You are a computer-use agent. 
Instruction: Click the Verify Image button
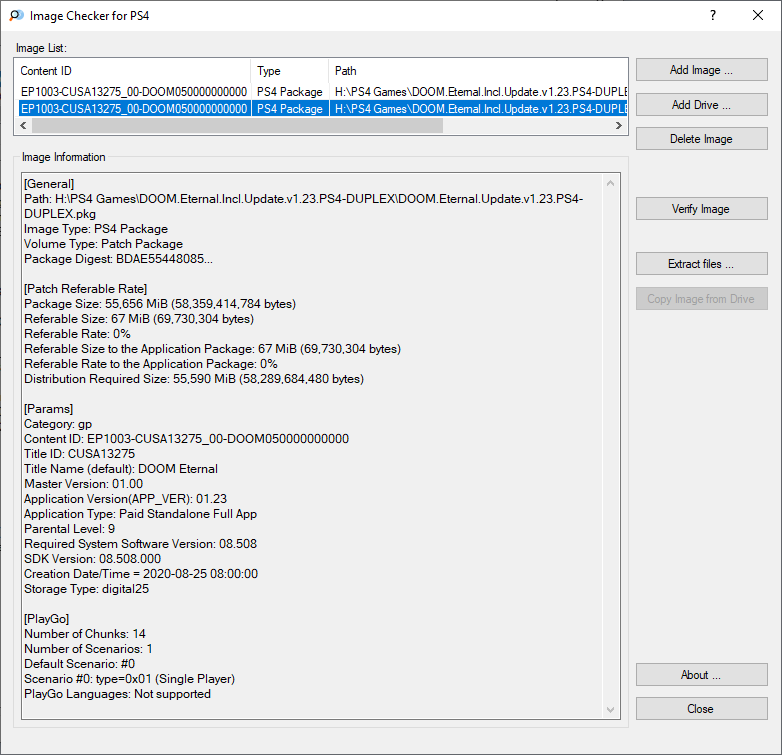(x=701, y=208)
